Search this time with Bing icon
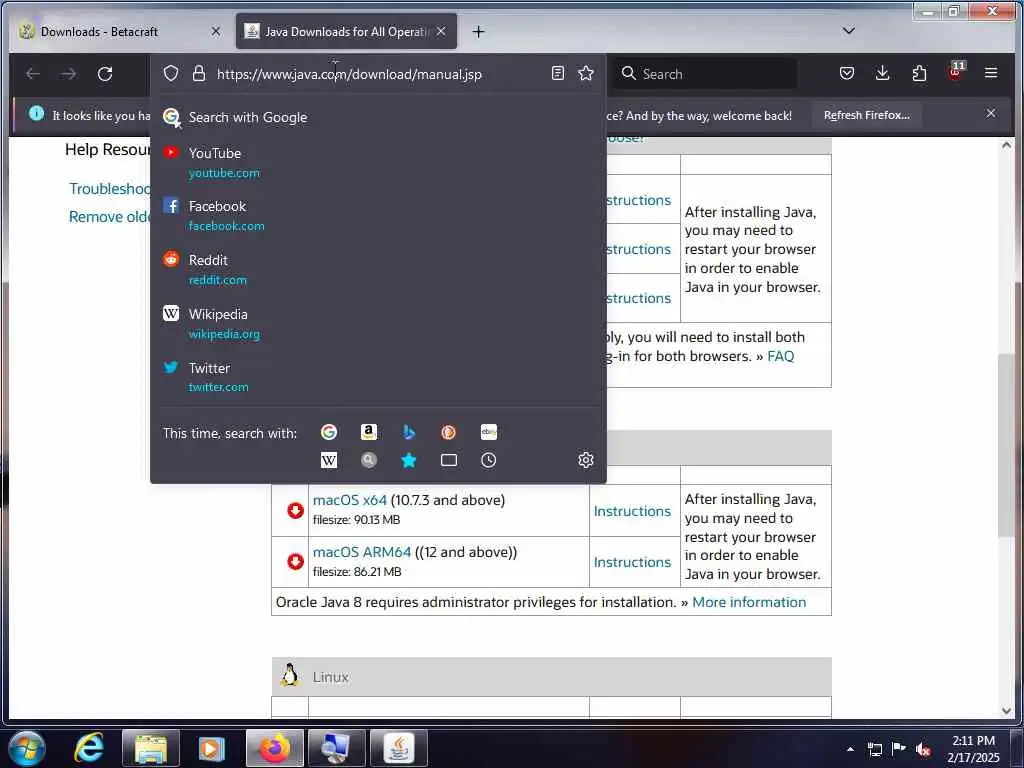1024x768 pixels. click(x=409, y=432)
